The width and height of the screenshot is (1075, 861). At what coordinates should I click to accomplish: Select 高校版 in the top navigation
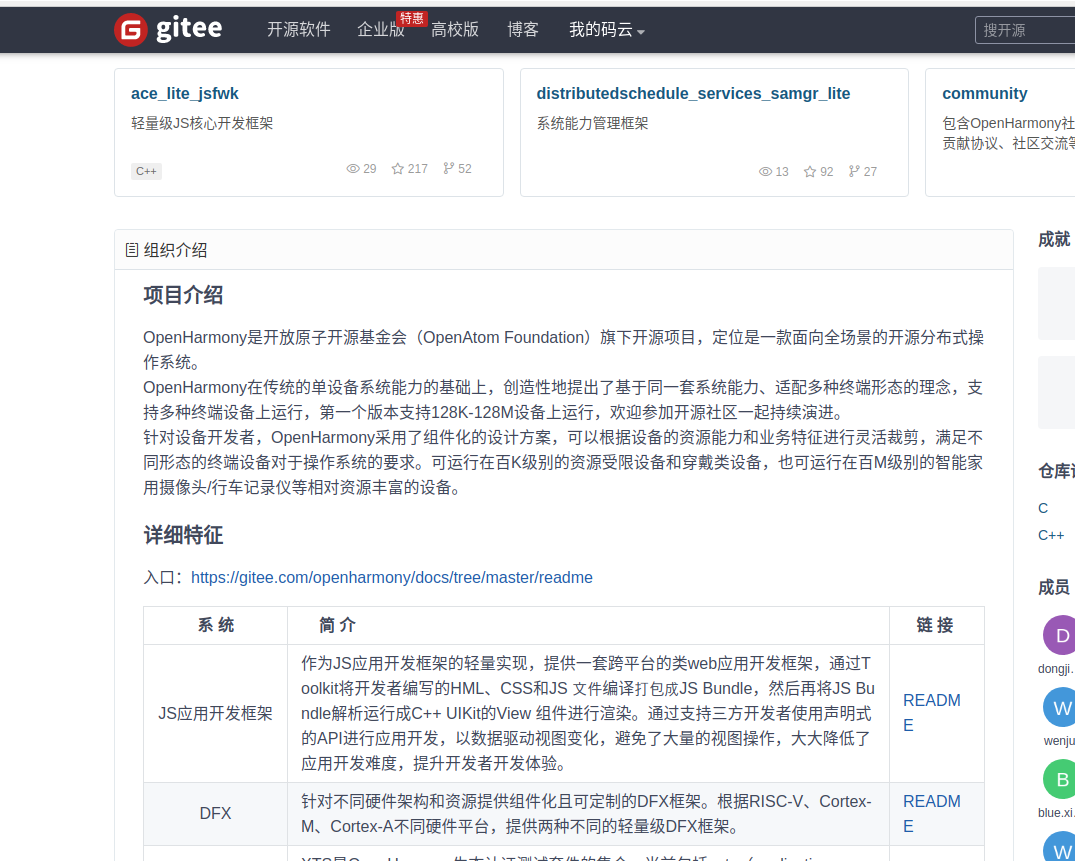pos(455,29)
